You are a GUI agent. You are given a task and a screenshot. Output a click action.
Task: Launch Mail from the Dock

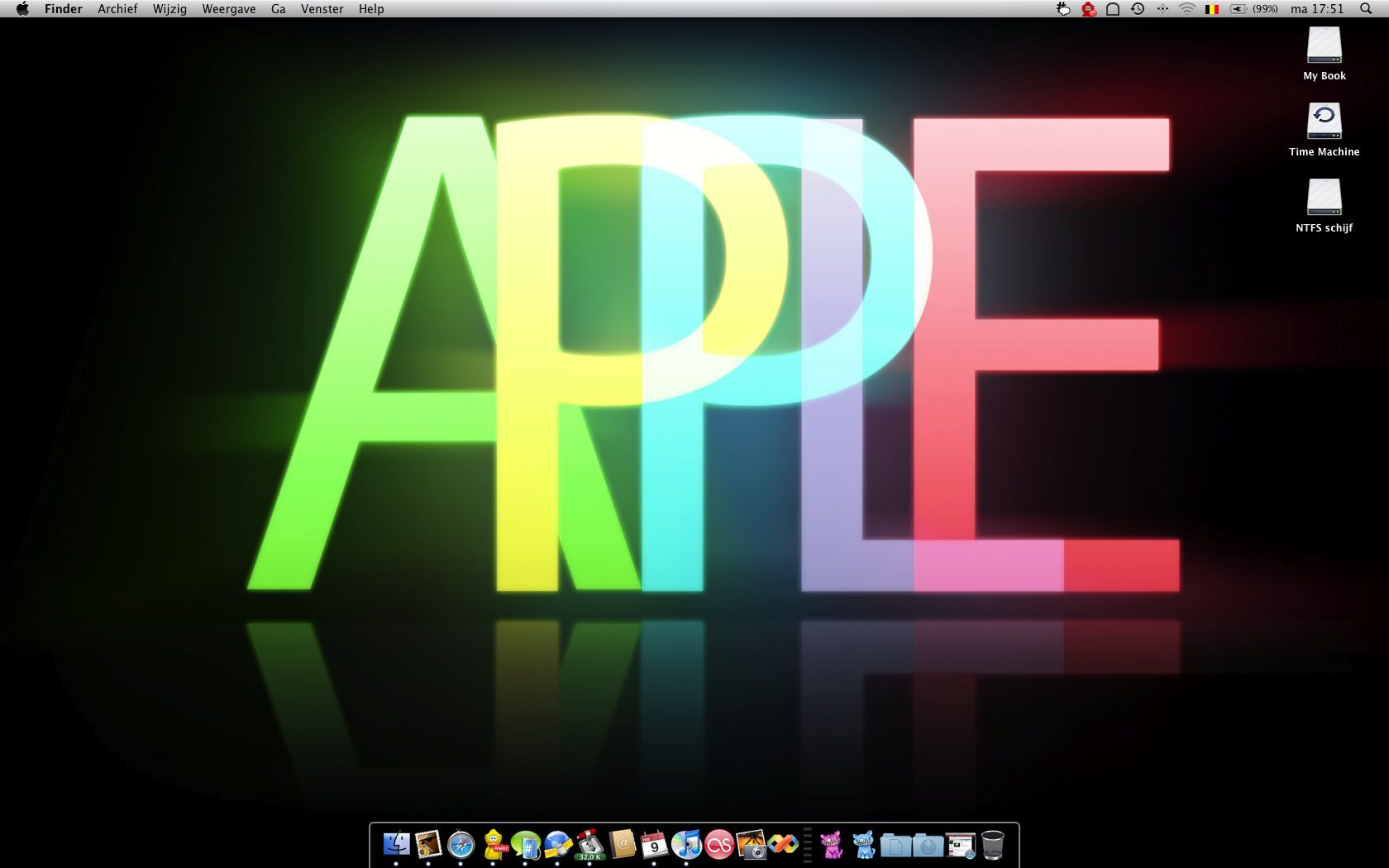[x=428, y=845]
